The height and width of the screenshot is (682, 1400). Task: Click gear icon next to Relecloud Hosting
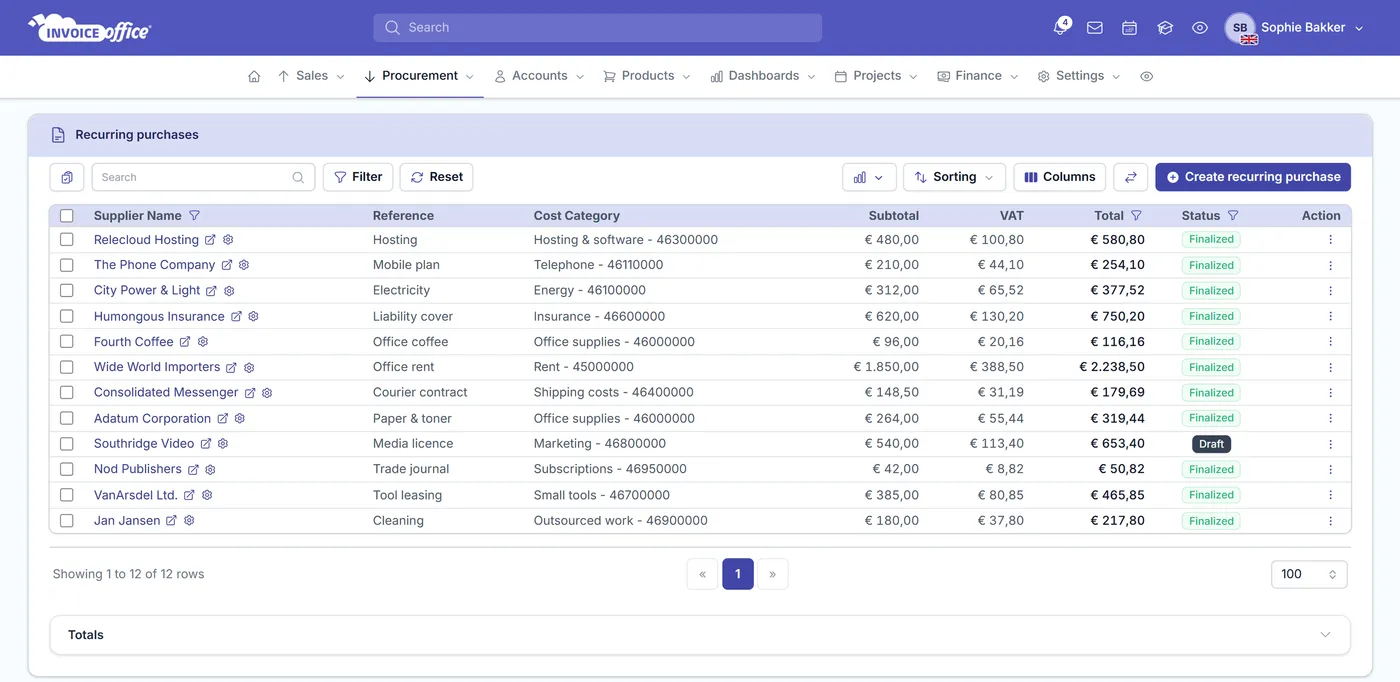point(228,240)
